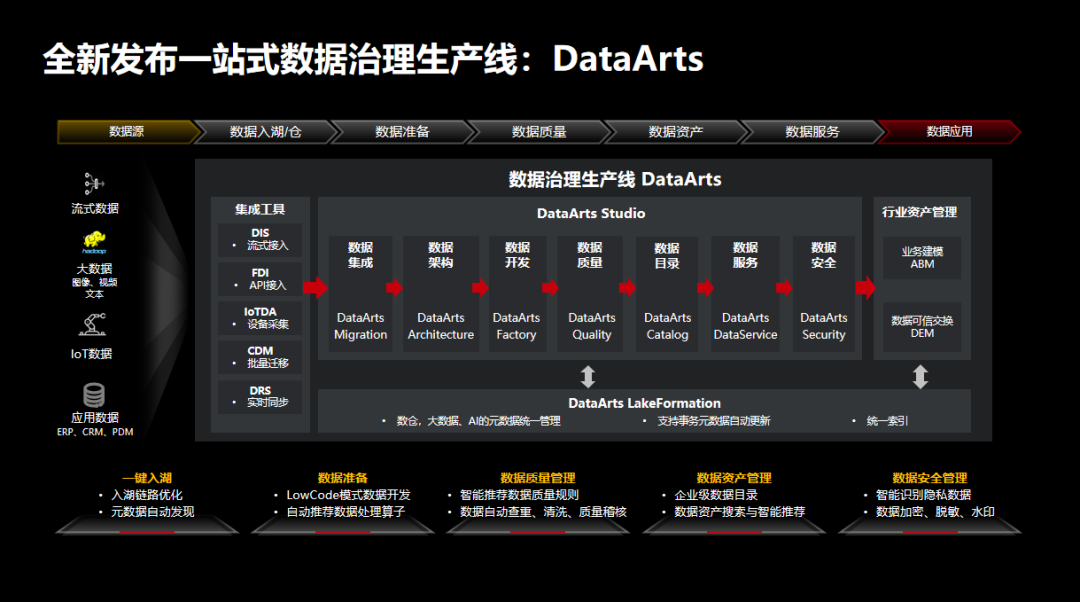
Task: Select the 数据源 stage in the chevron bar
Action: pyautogui.click(x=127, y=132)
